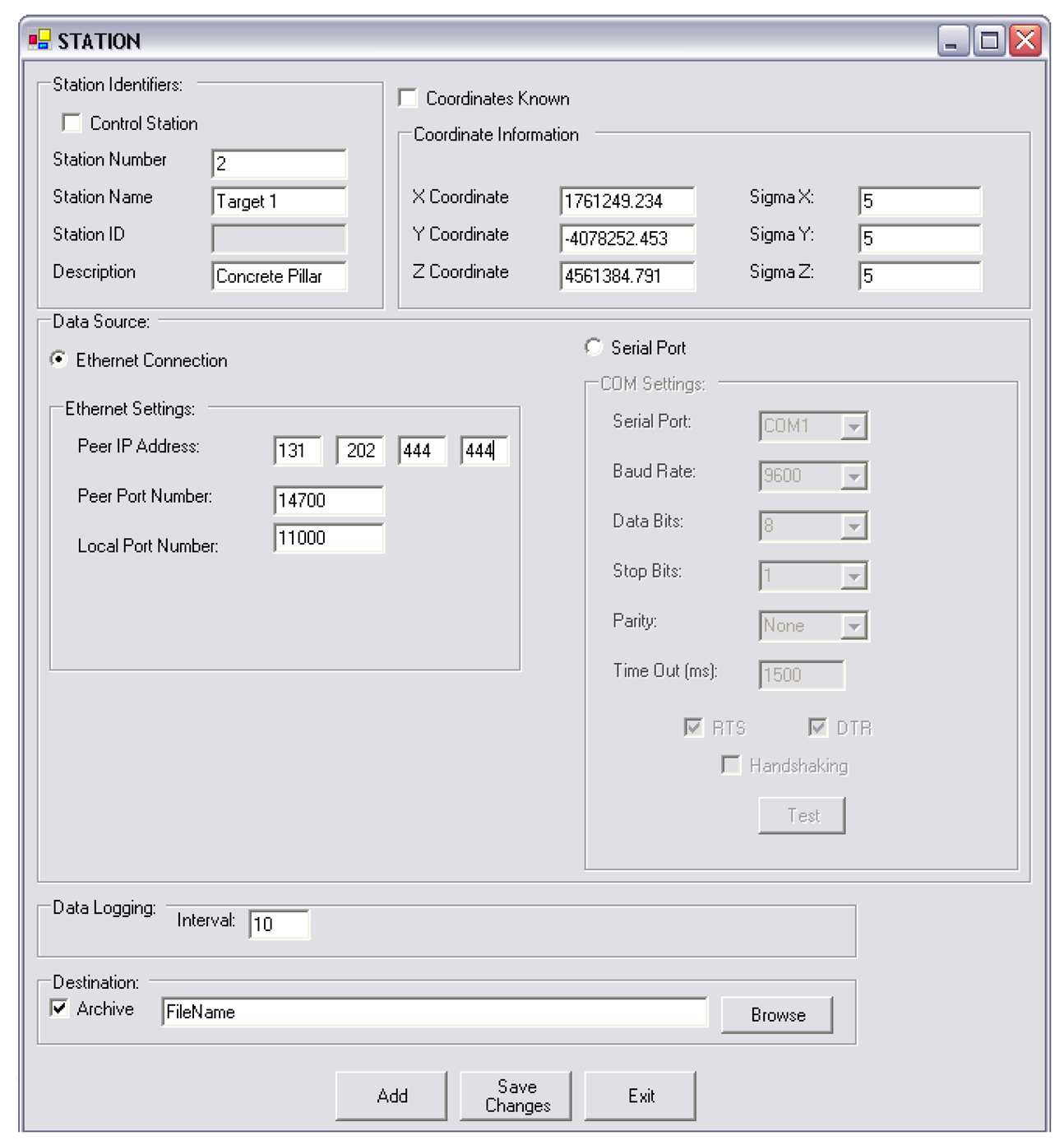This screenshot has width=1064, height=1145.
Task: Click the "Station Identifiers:" group label
Action: click(118, 85)
